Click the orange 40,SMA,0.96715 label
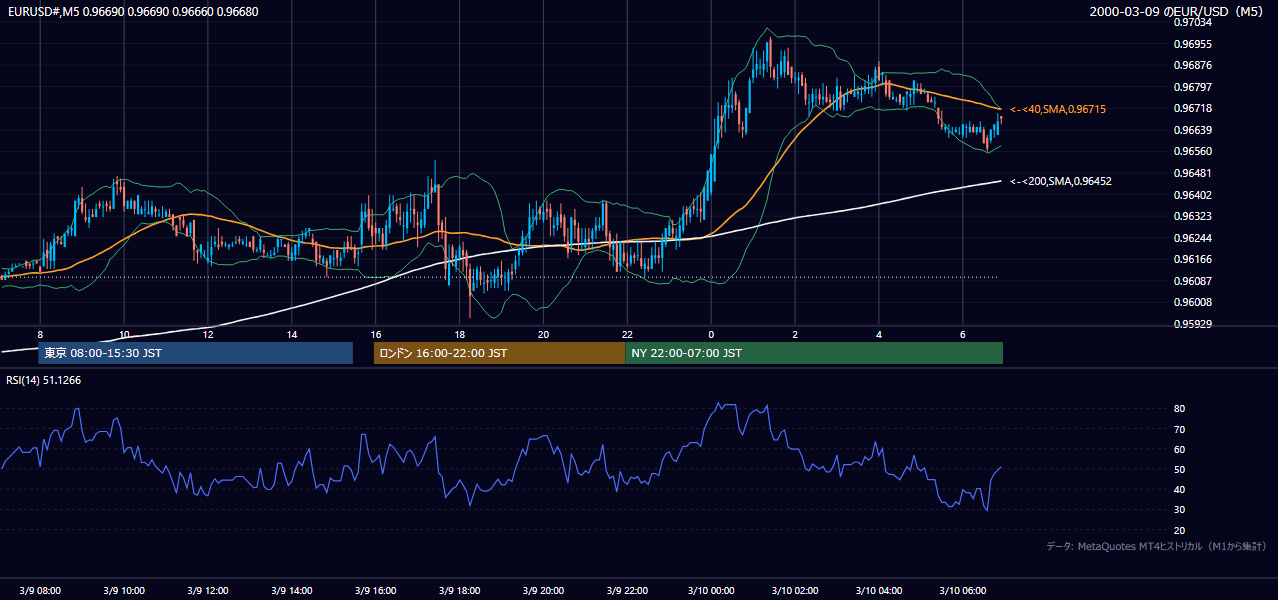 (x=1058, y=109)
